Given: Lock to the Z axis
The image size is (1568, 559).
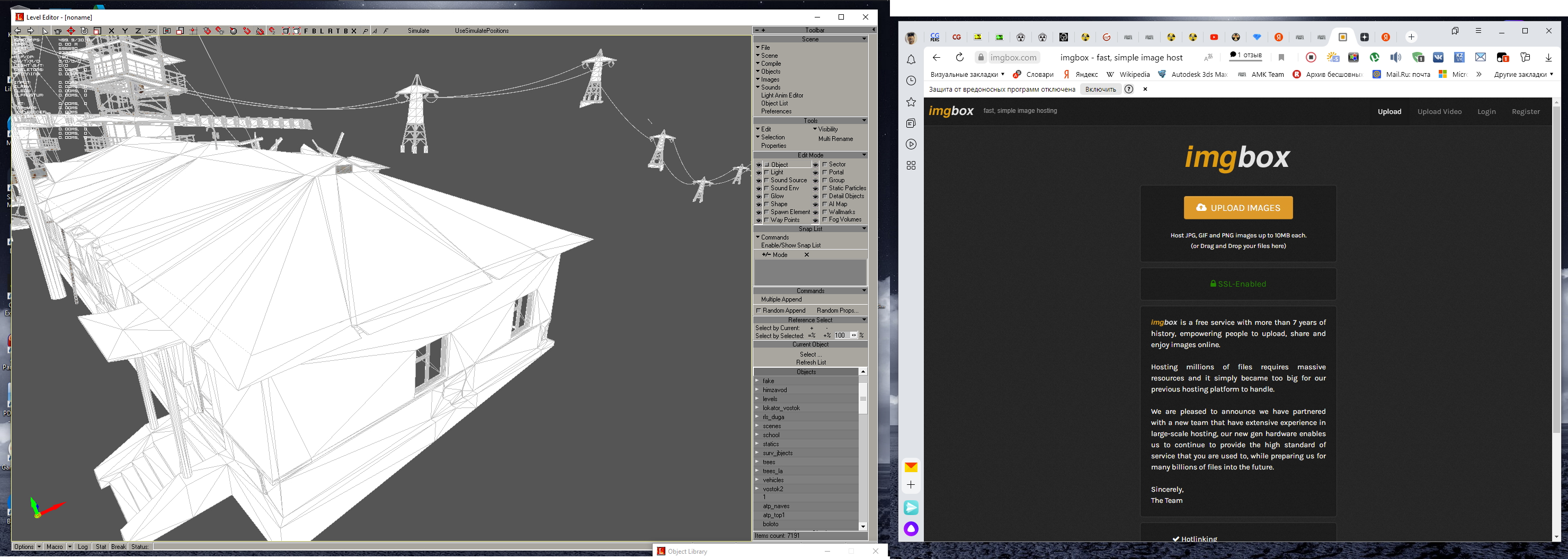Looking at the screenshot, I should pyautogui.click(x=138, y=30).
